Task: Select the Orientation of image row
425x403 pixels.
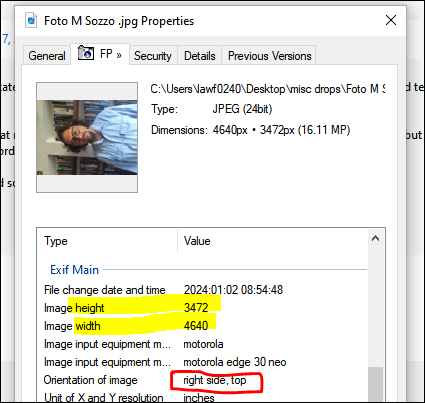Action: [202, 380]
